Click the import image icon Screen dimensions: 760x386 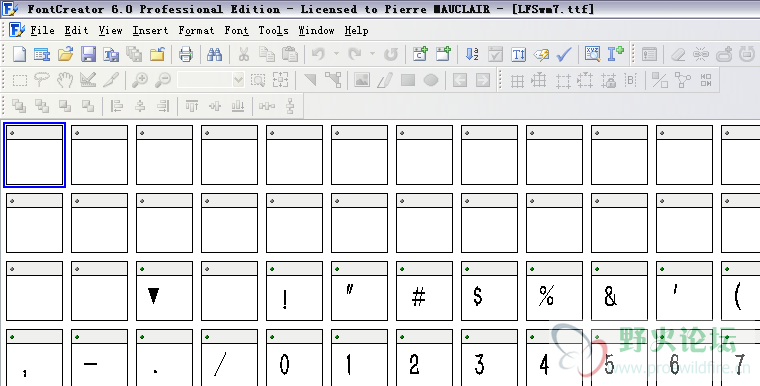point(362,80)
